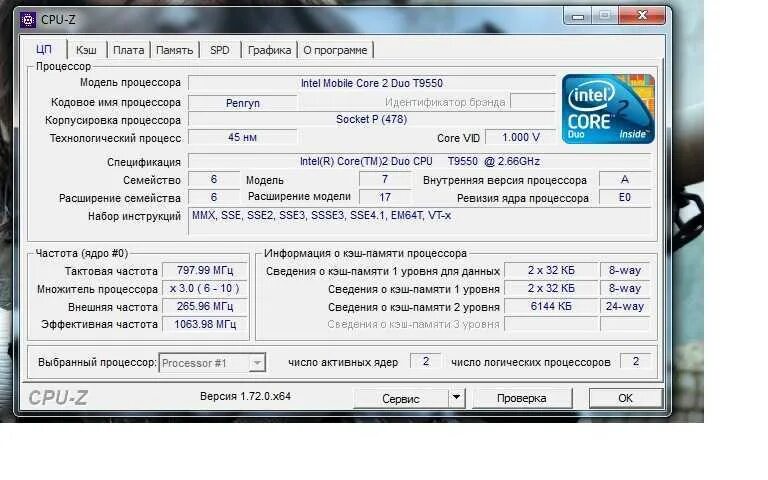
Task: Switch to the Кэш tab
Action: coord(86,50)
